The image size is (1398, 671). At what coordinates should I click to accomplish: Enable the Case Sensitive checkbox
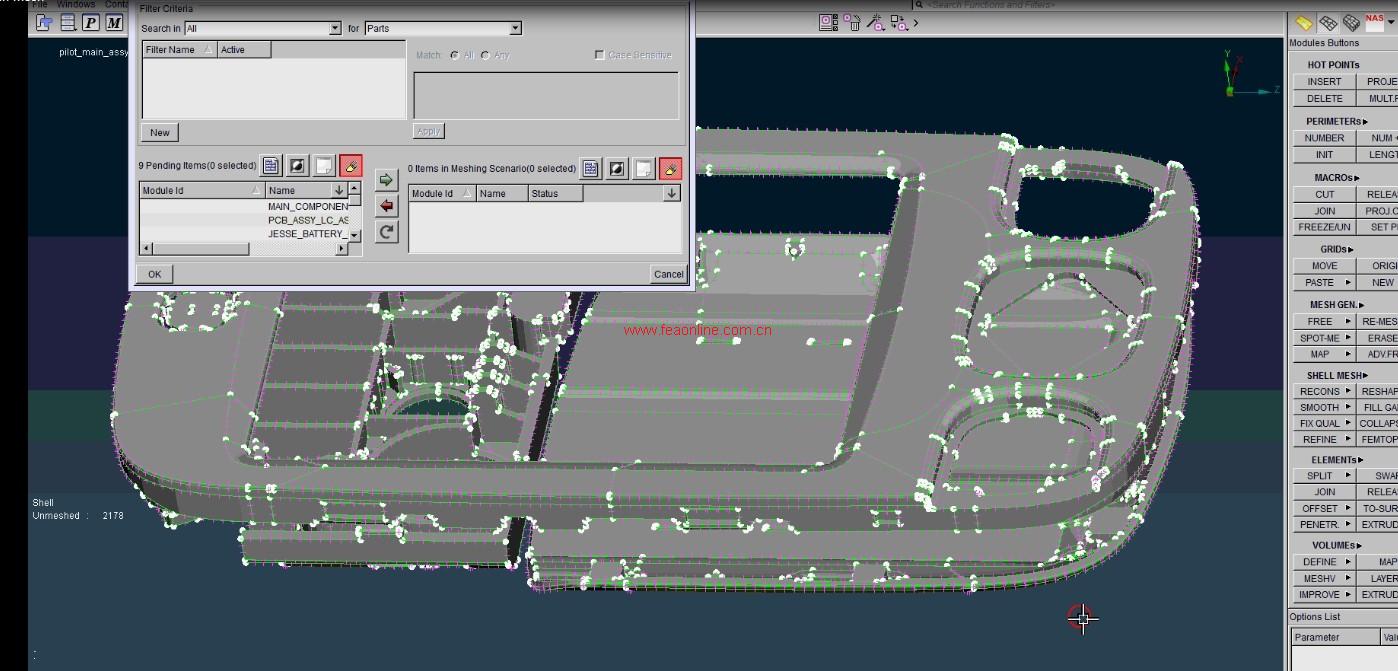point(600,55)
